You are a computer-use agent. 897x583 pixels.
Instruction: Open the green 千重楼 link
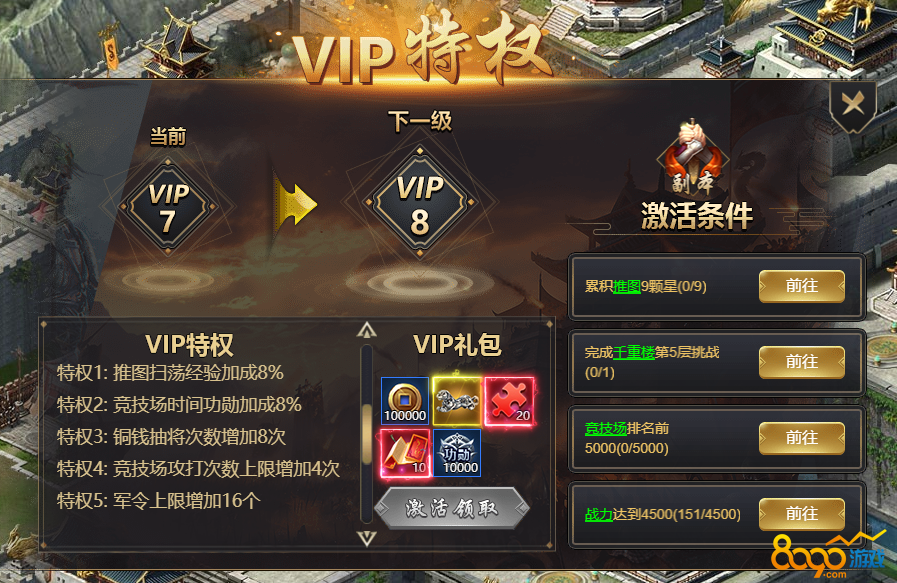[x=633, y=352]
